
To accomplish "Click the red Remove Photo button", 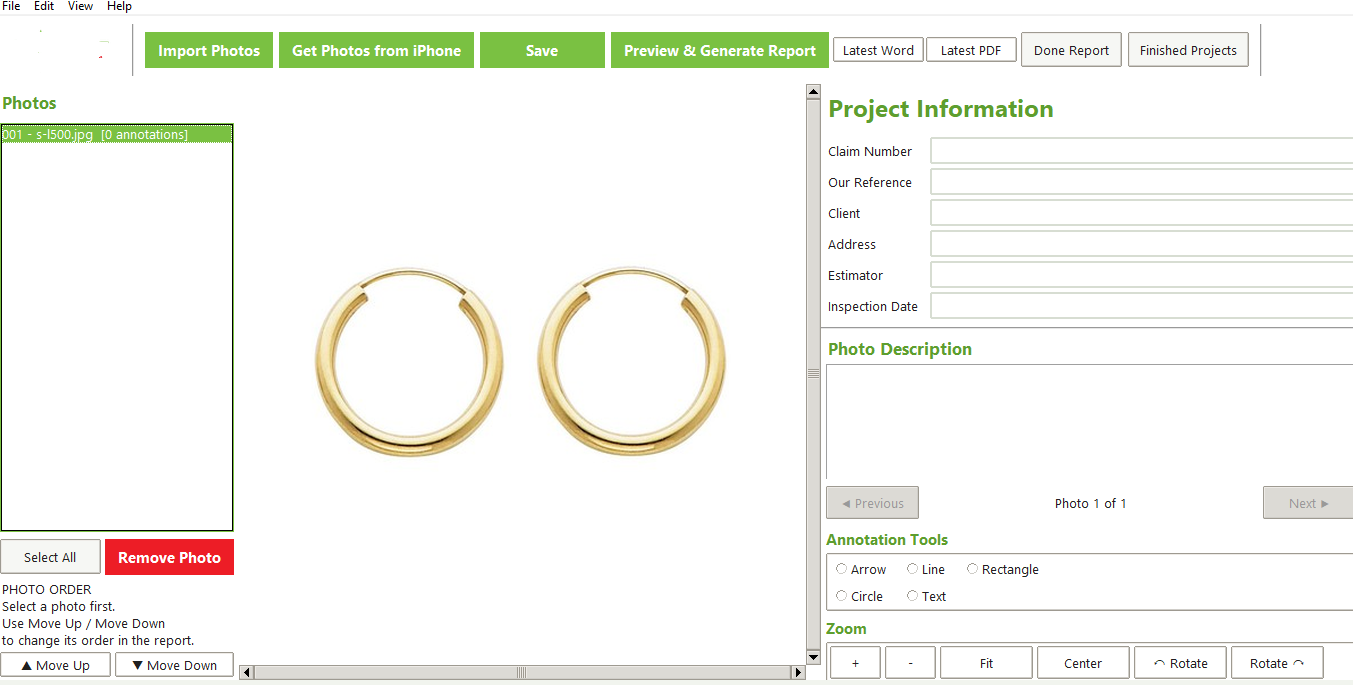I will (169, 557).
